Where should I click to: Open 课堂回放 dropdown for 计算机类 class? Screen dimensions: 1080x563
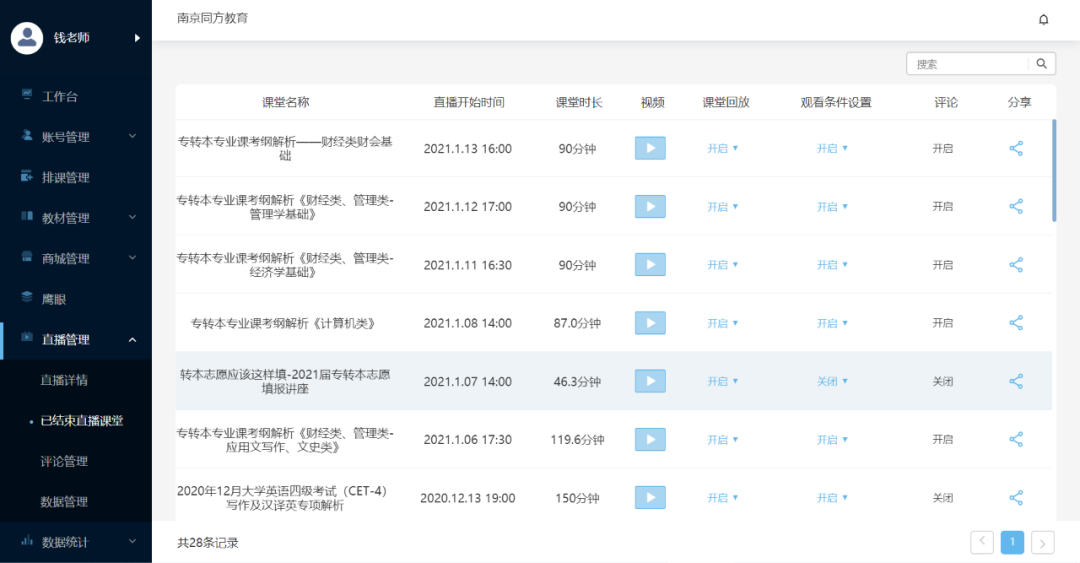pyautogui.click(x=723, y=323)
